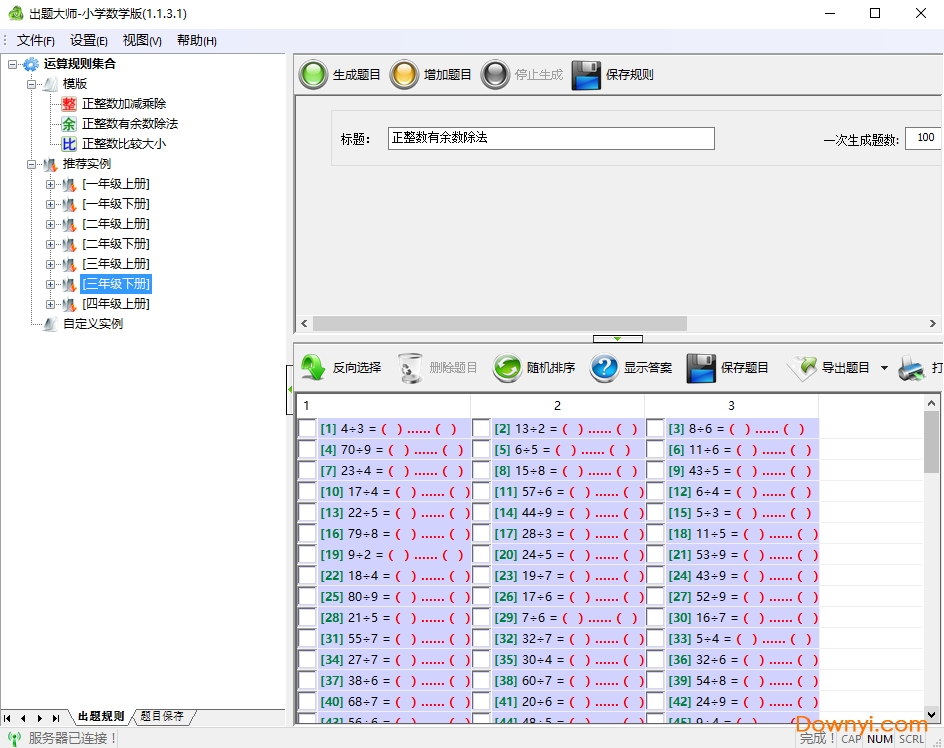This screenshot has width=944, height=748.
Task: Switch to the 题目保存 tab
Action: coord(162,717)
